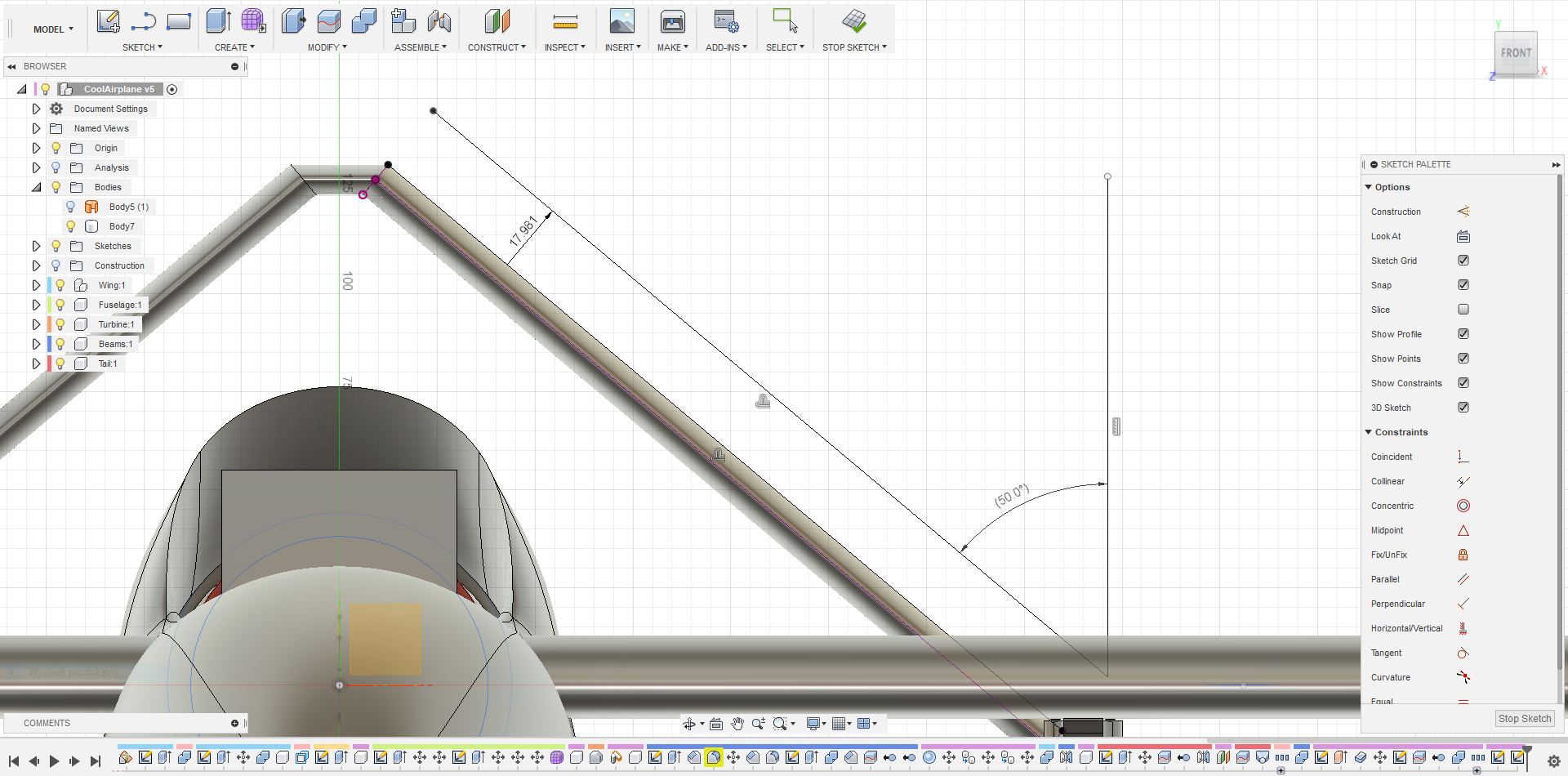Open the MODIFY menu
This screenshot has width=1568, height=776.
coord(327,47)
